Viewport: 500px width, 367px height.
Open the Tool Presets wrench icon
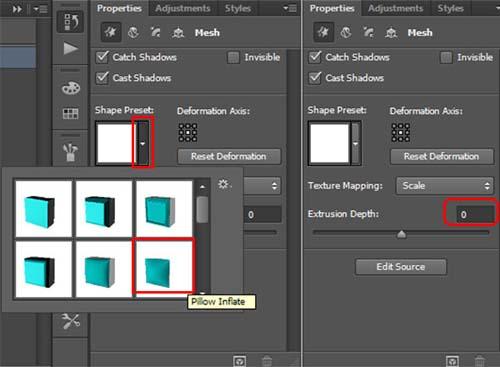click(x=71, y=322)
